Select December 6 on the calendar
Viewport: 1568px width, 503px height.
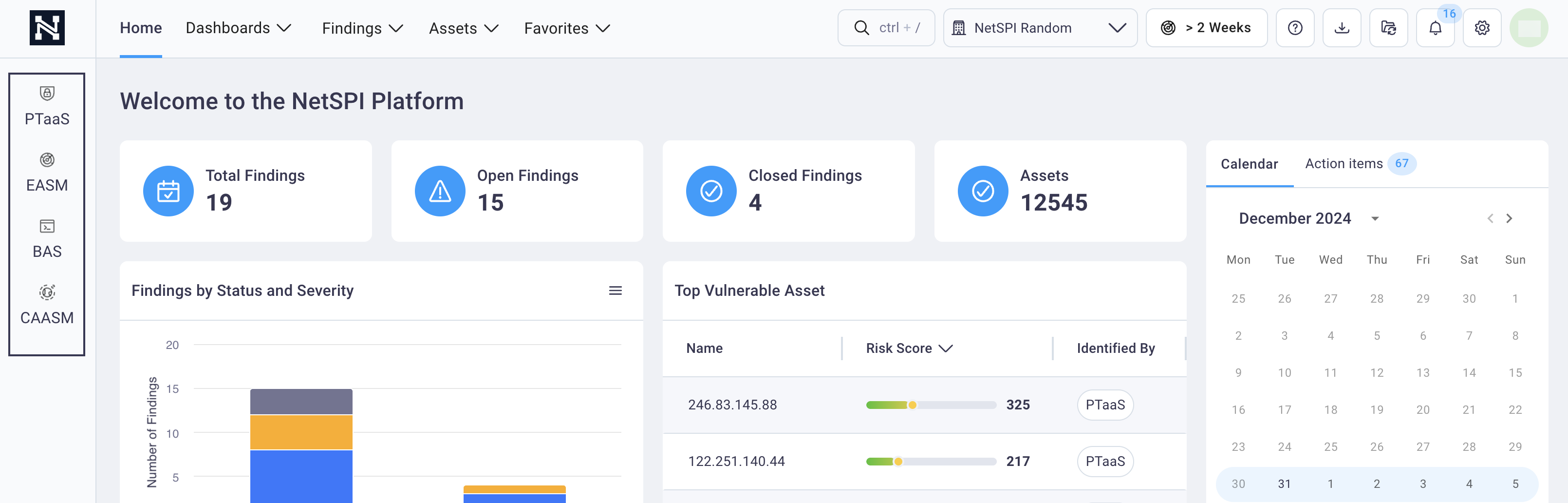pos(1422,335)
